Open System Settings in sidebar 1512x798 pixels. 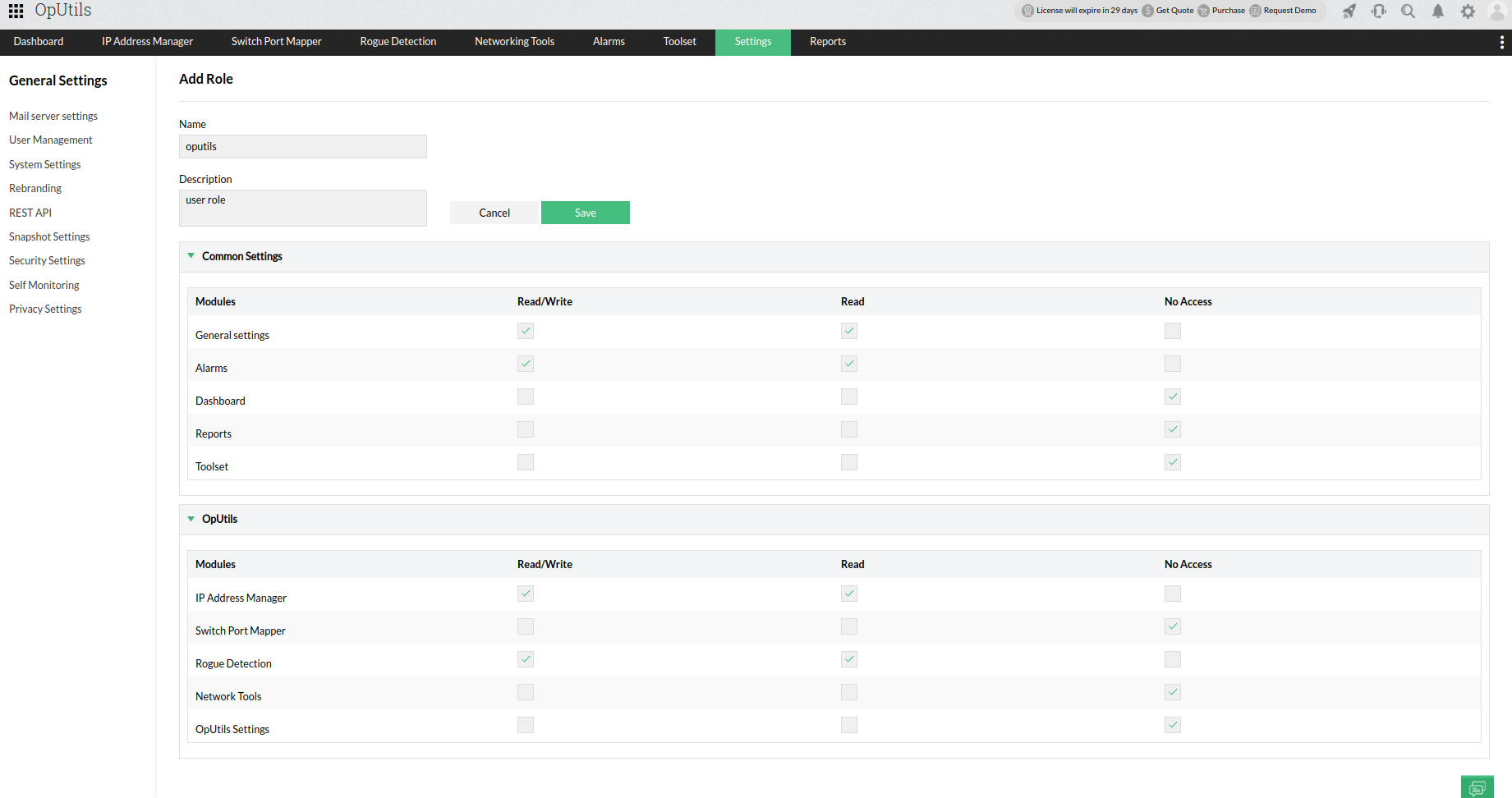coord(45,165)
